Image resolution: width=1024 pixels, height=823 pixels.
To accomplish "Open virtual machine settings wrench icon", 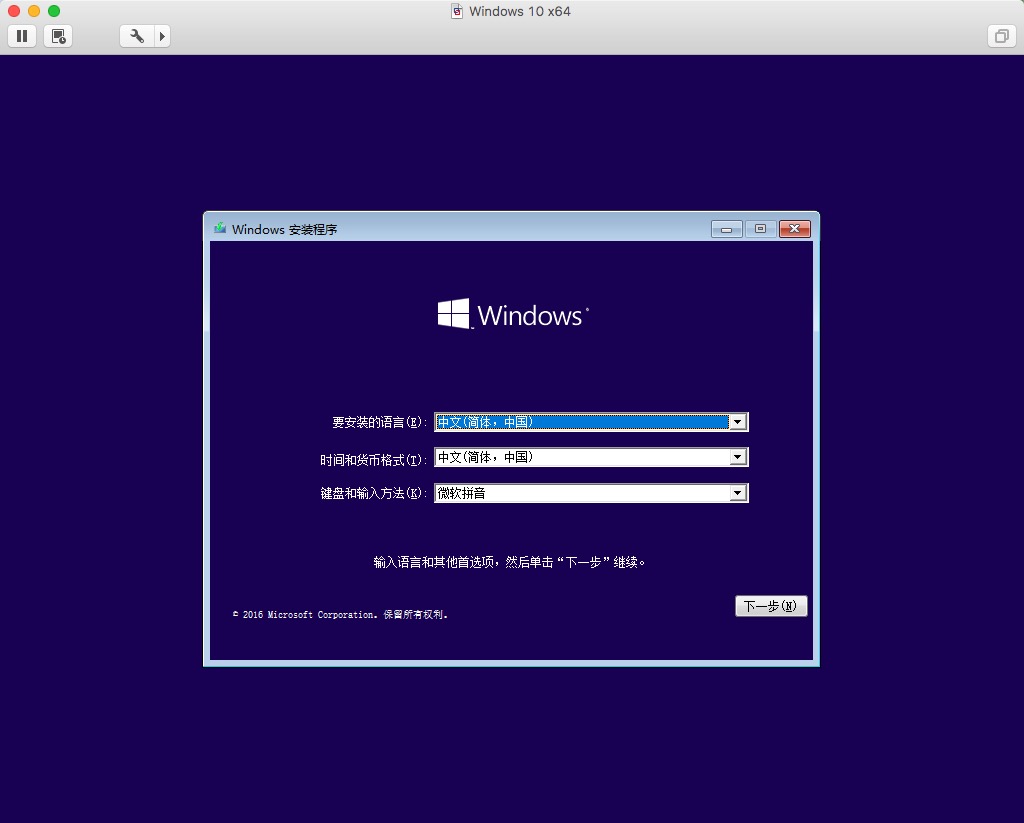I will 137,36.
